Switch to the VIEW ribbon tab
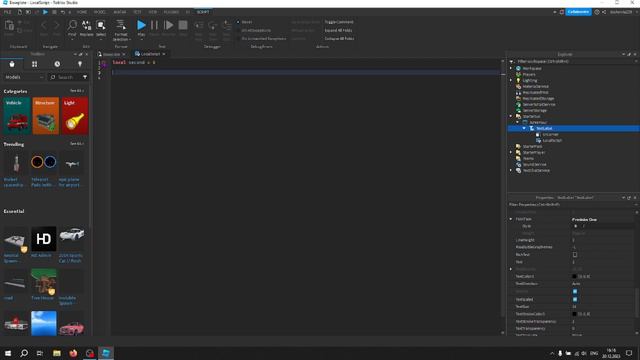Screen dimensions: 640x360 coord(153,12)
